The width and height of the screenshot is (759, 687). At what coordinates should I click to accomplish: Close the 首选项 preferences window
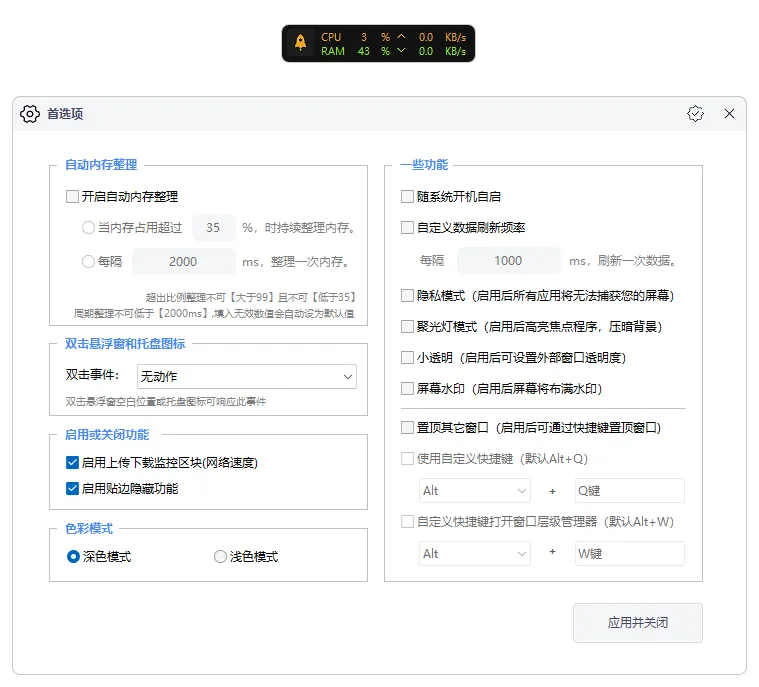click(x=729, y=114)
